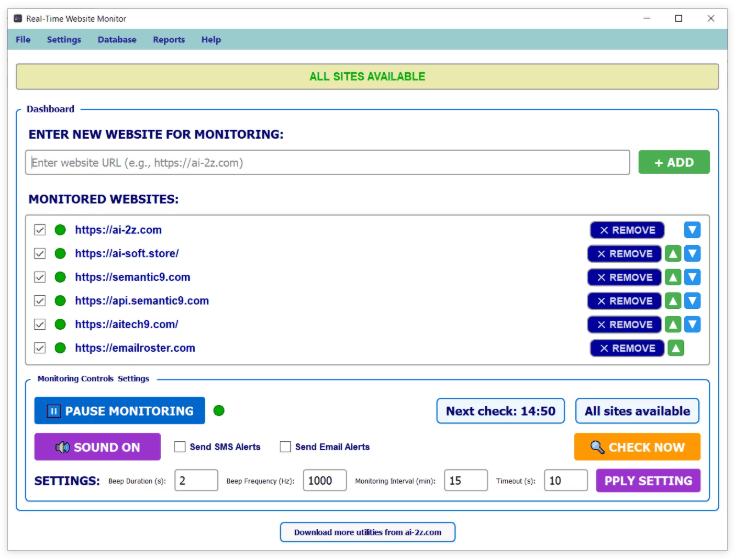This screenshot has height=560, width=736.
Task: Remove emailroster.com from monitoring
Action: (627, 348)
